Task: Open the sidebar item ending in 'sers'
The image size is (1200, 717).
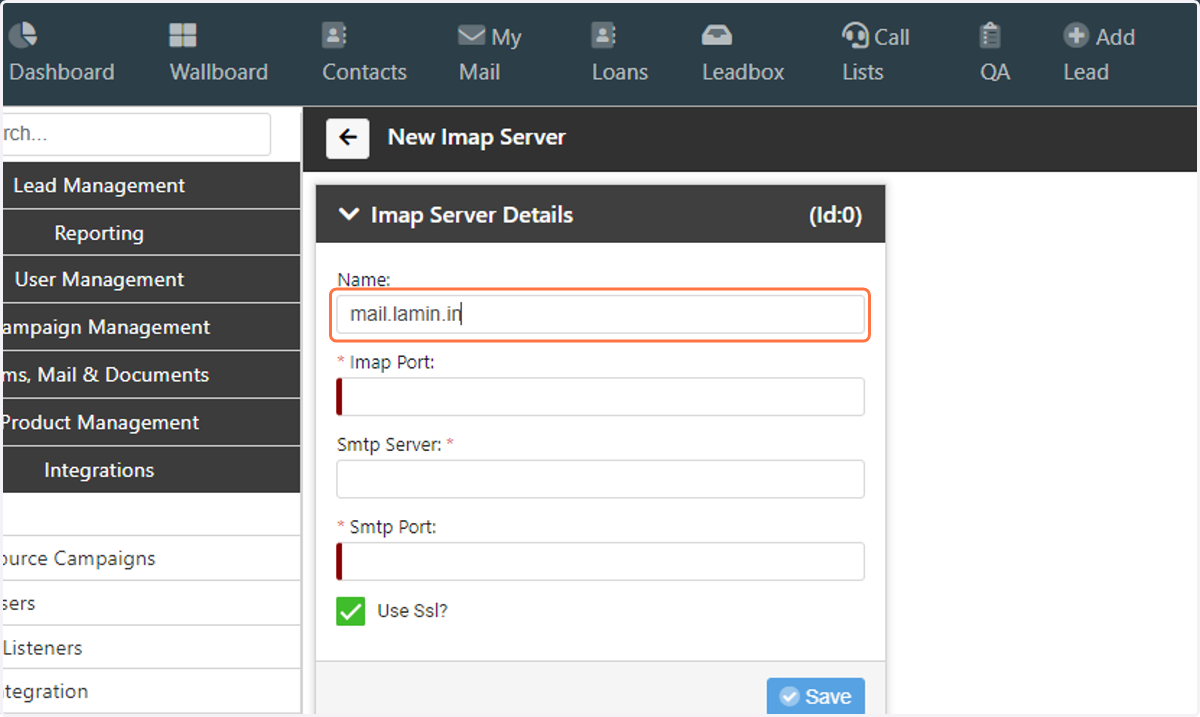Action: point(150,603)
